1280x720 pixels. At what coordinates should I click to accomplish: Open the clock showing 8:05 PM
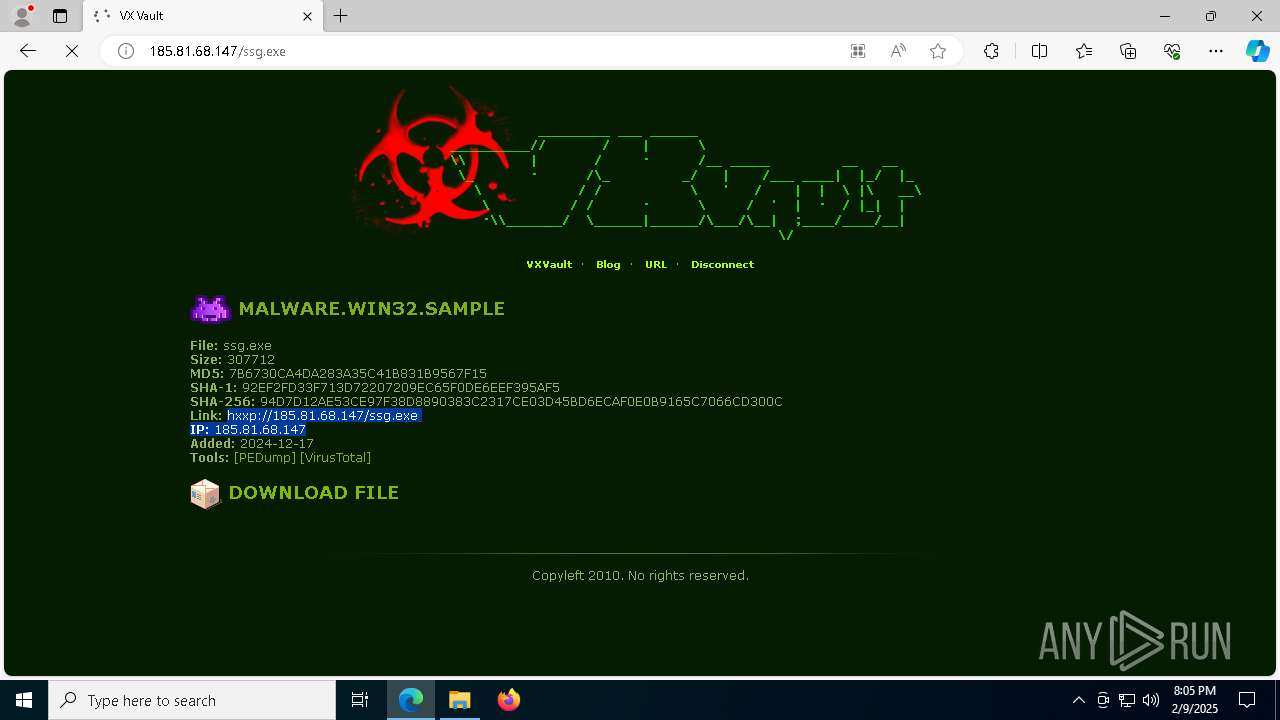coord(1194,700)
